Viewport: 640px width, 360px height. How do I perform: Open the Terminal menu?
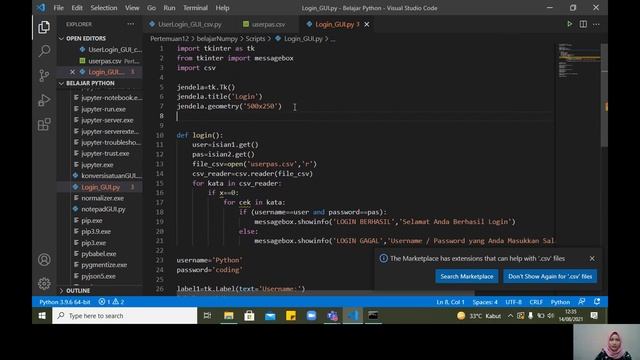(x=195, y=8)
